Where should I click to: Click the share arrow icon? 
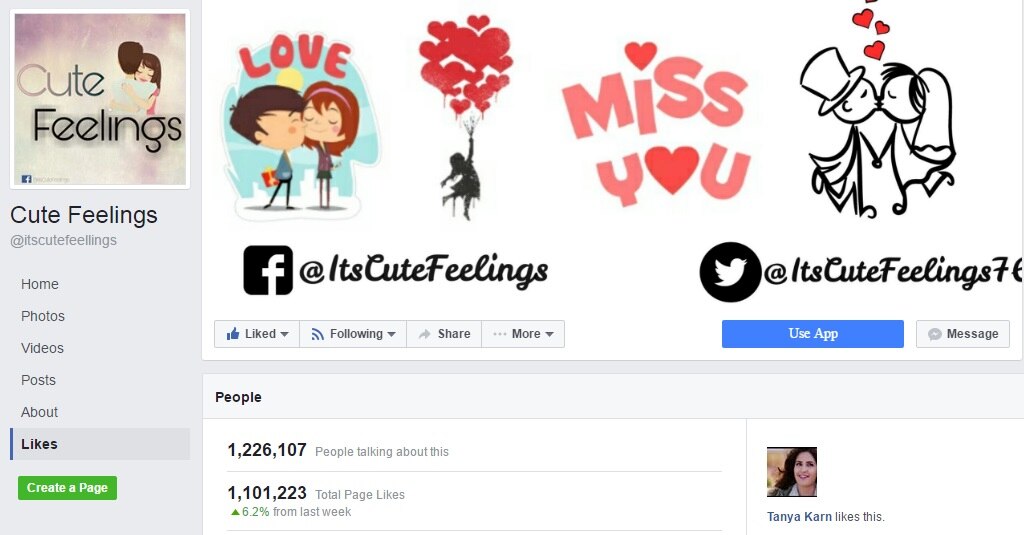pyautogui.click(x=424, y=334)
